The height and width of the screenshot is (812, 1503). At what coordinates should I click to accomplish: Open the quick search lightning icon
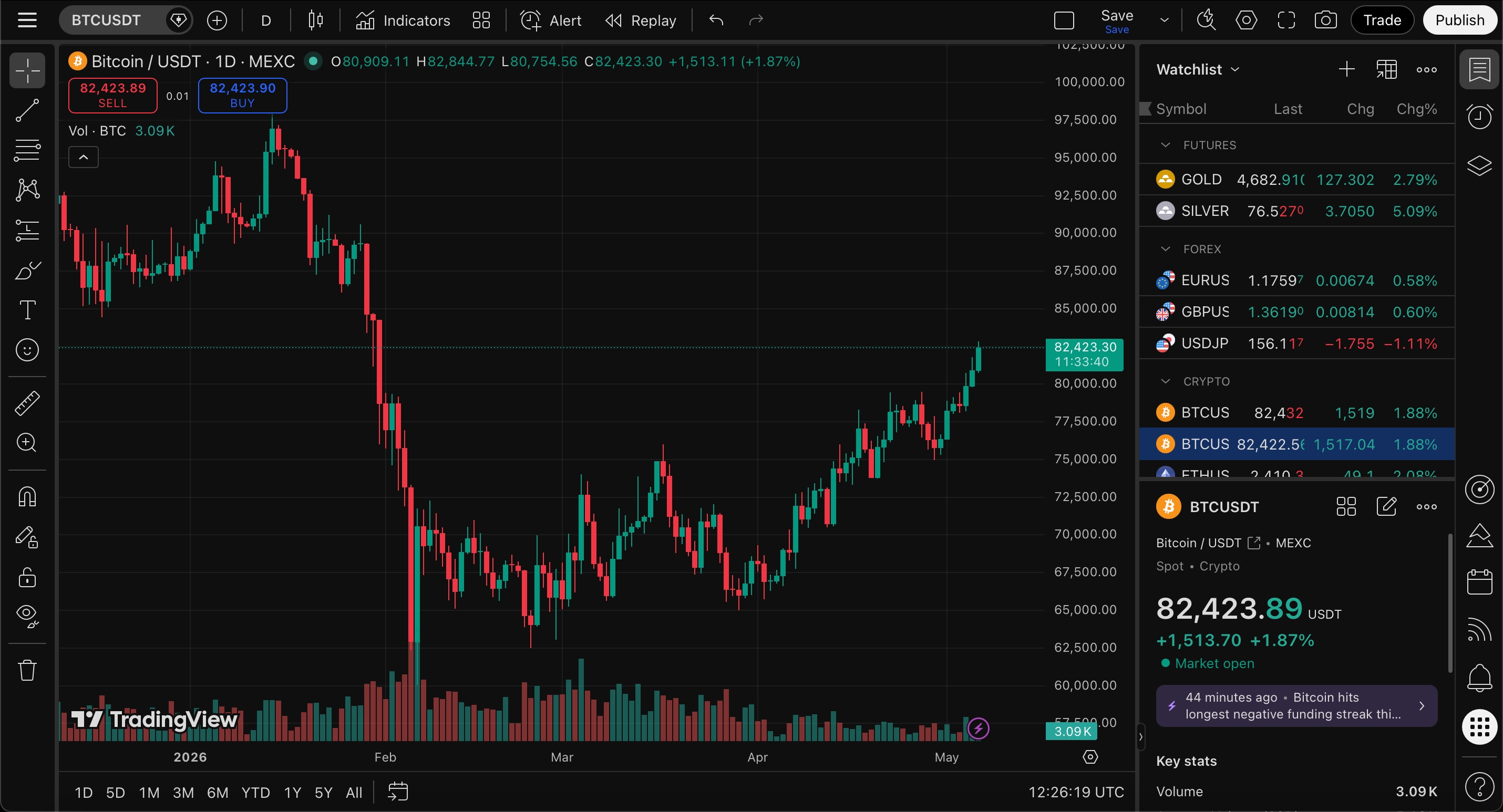1206,20
